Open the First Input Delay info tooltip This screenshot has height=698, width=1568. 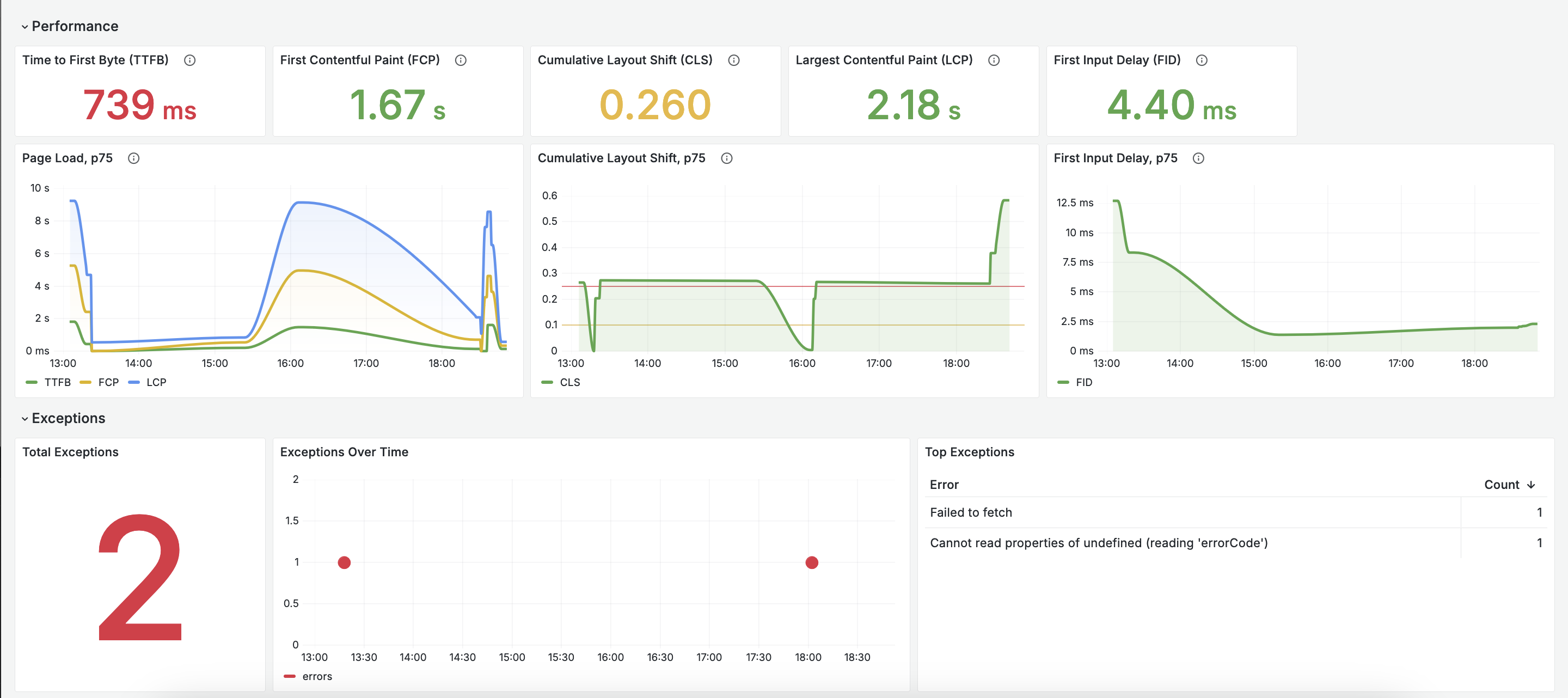1202,60
